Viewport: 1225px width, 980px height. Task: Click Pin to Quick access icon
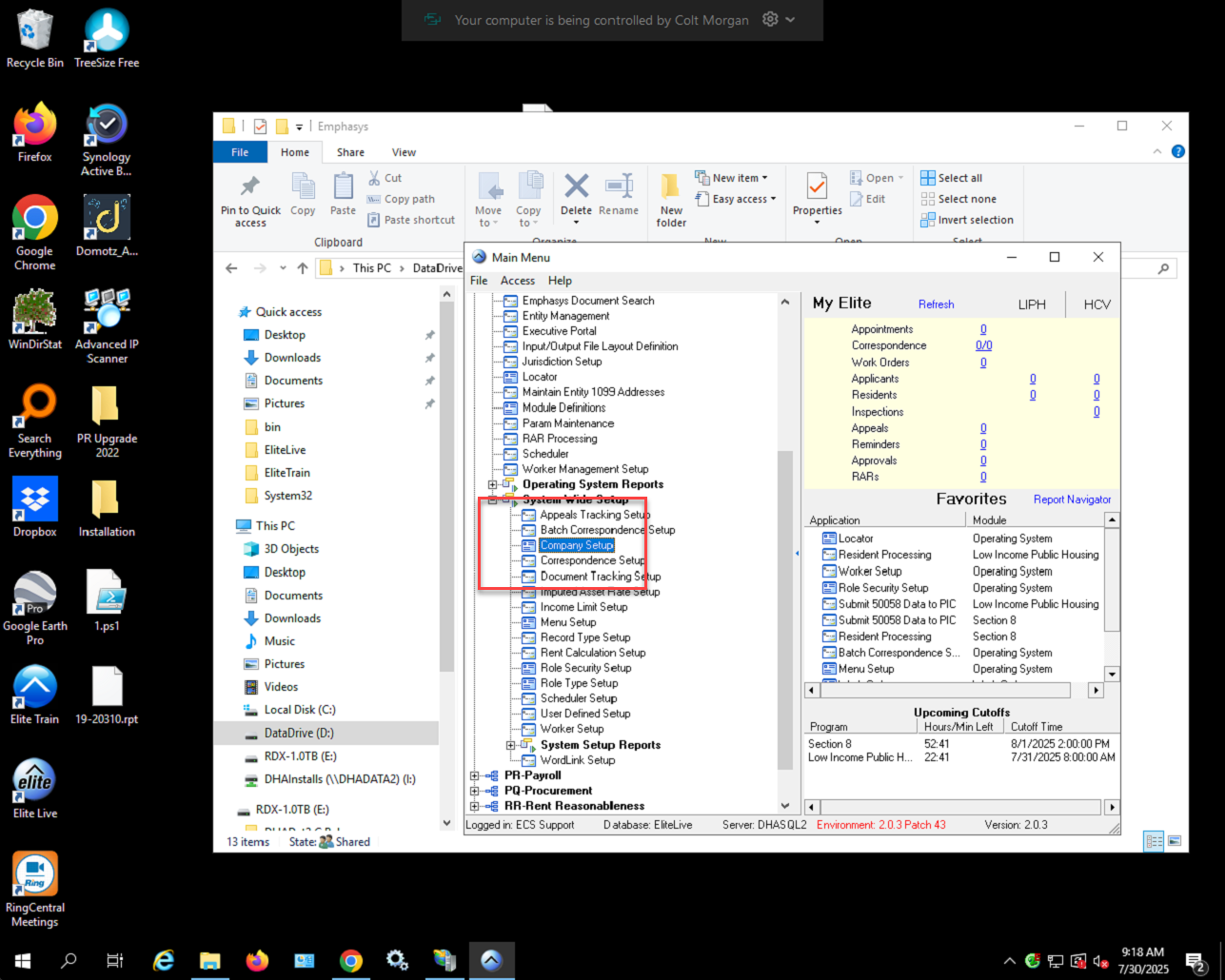pyautogui.click(x=250, y=186)
